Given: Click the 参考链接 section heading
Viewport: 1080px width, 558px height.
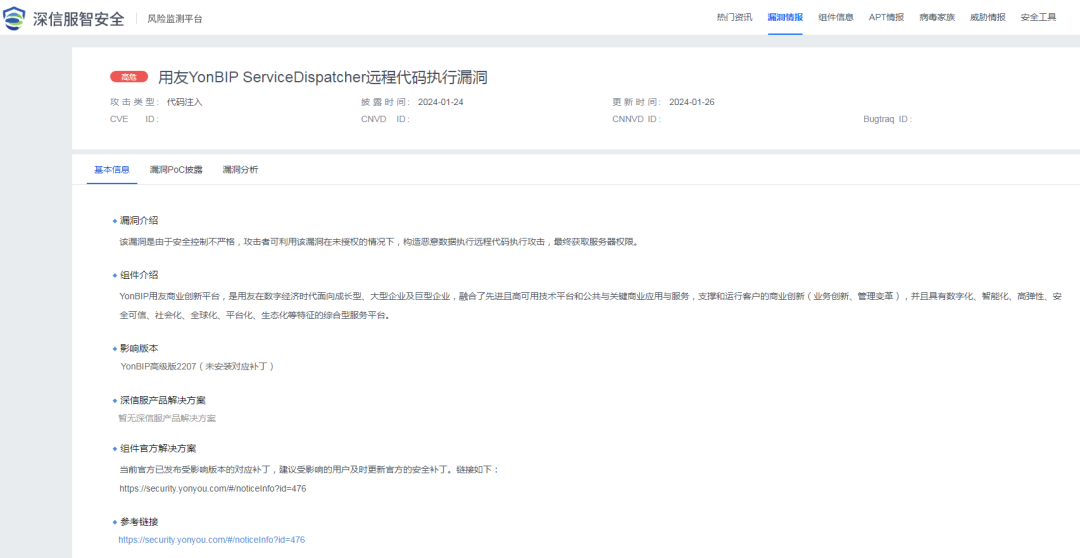Looking at the screenshot, I should pyautogui.click(x=139, y=522).
